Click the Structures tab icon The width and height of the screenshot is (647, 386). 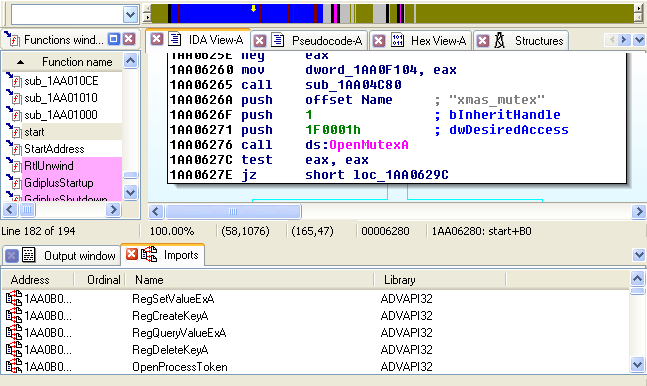pyautogui.click(x=500, y=40)
